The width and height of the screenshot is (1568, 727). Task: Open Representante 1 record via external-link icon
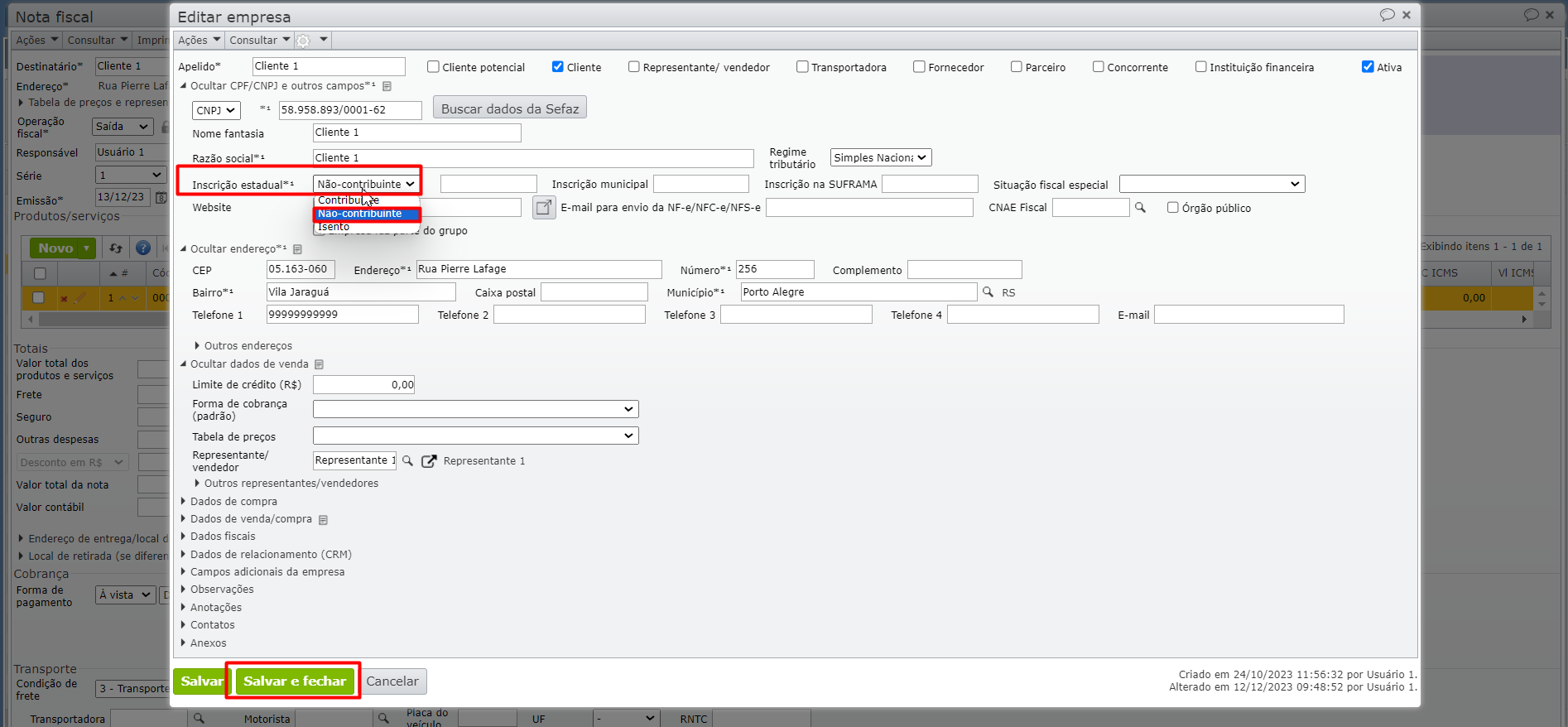[429, 461]
